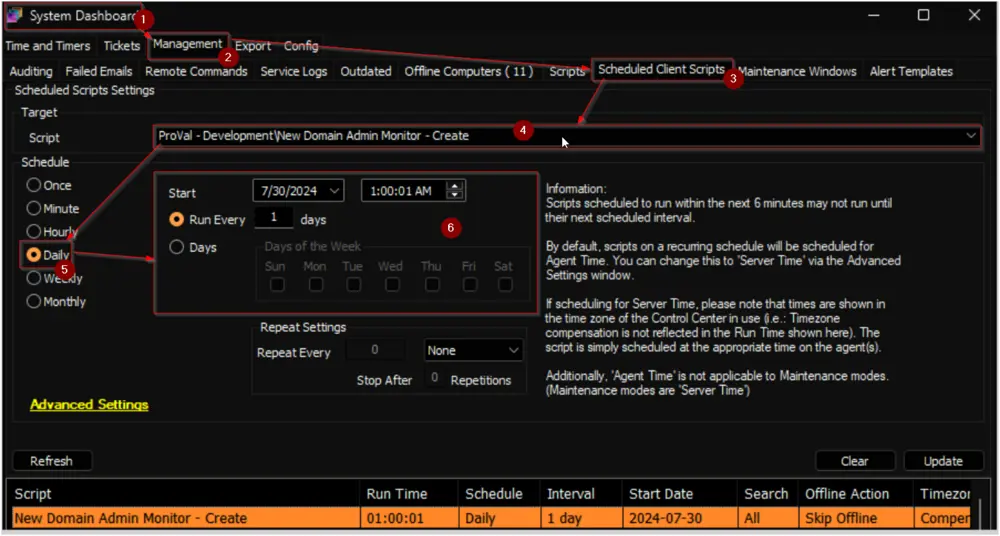
Task: Open the Service Logs sub-tab
Action: point(293,71)
